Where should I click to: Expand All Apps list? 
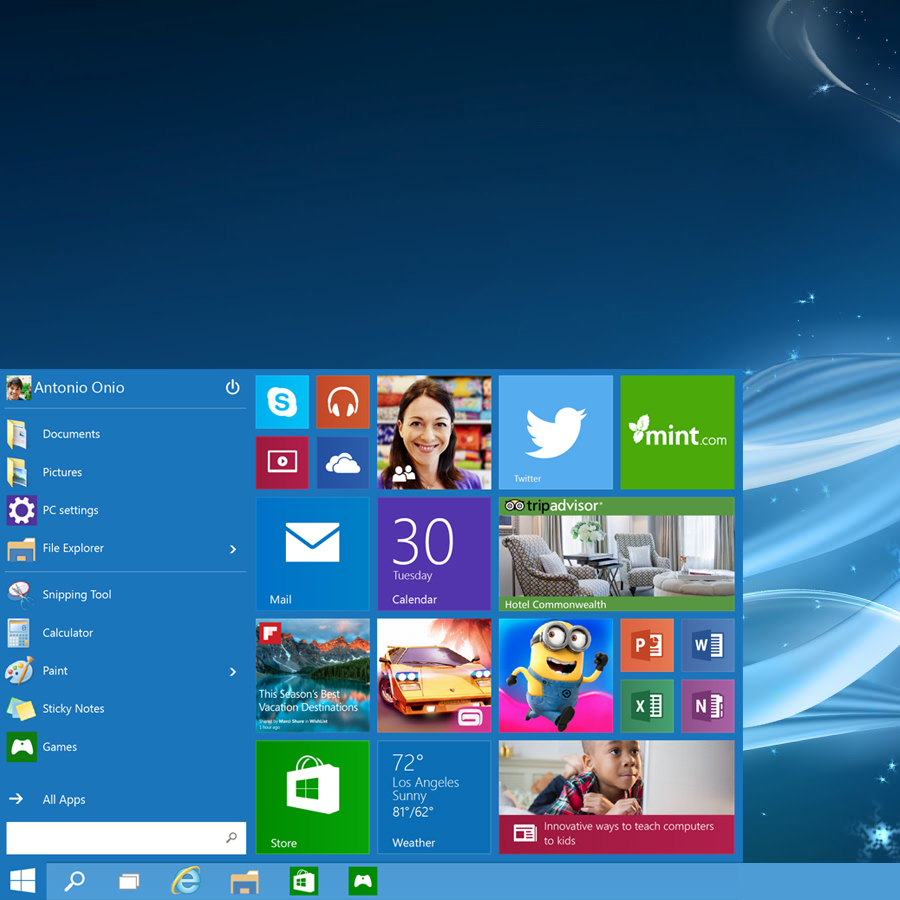64,799
